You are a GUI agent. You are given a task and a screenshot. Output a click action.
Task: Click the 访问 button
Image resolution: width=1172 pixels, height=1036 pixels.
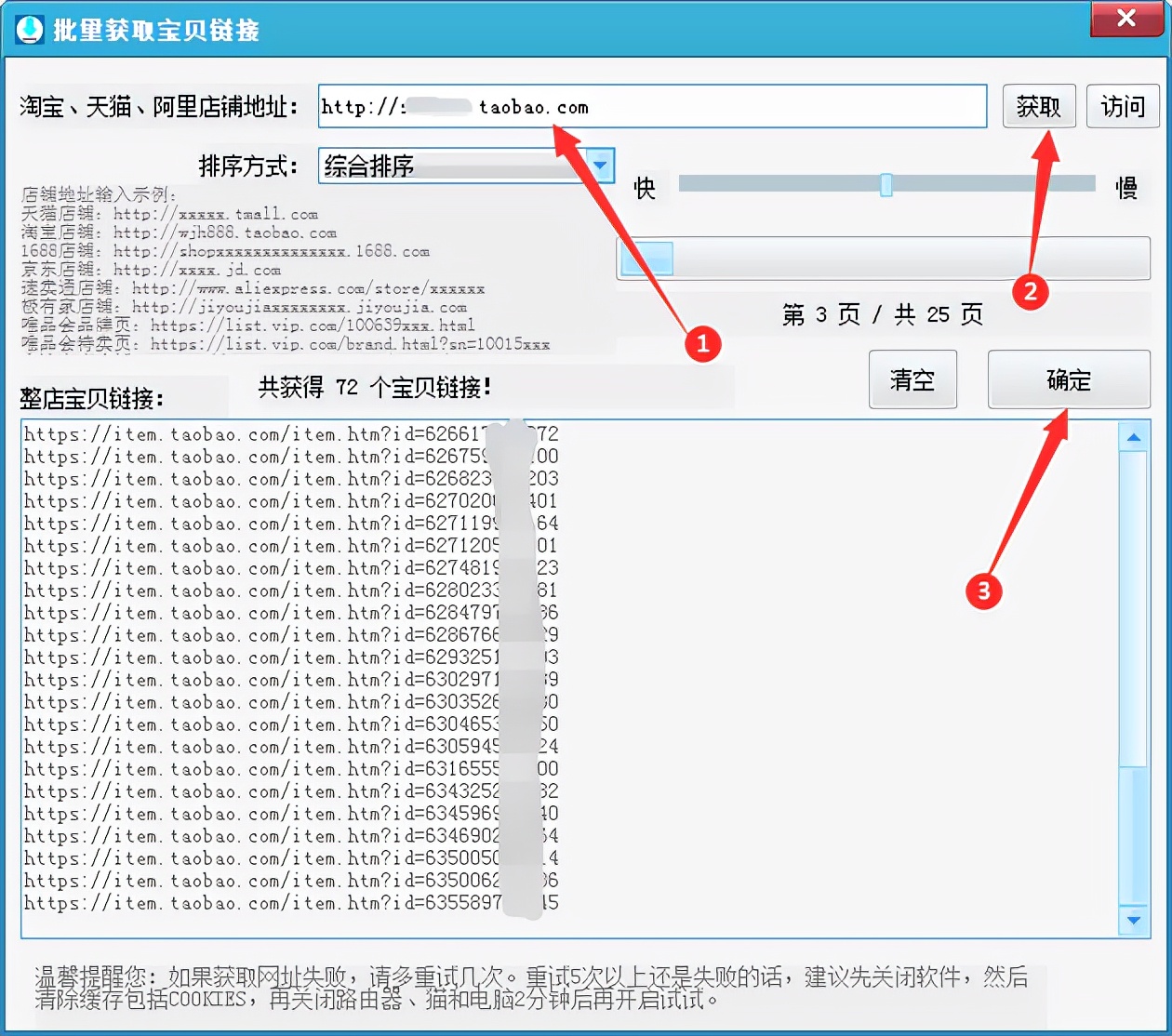[x=1123, y=106]
